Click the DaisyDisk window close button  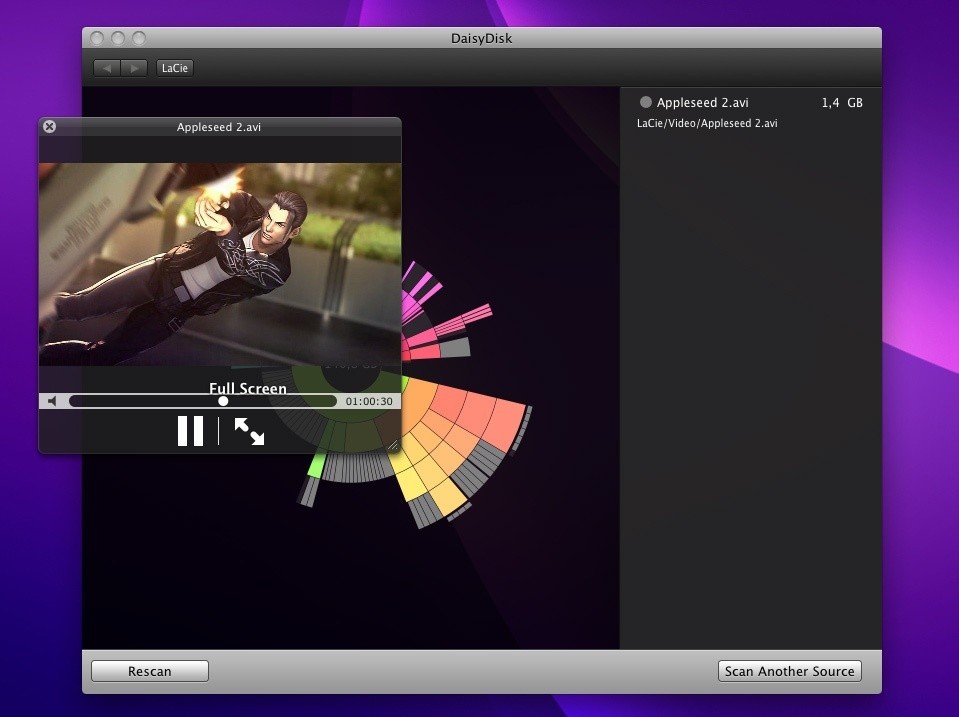[x=97, y=39]
